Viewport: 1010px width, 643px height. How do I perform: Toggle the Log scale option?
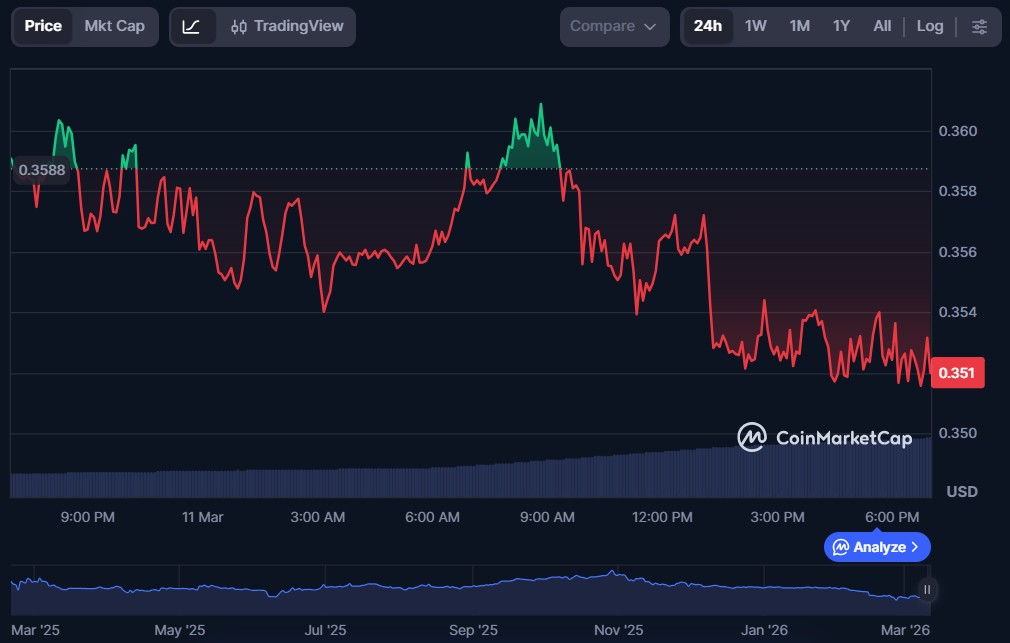click(x=929, y=26)
